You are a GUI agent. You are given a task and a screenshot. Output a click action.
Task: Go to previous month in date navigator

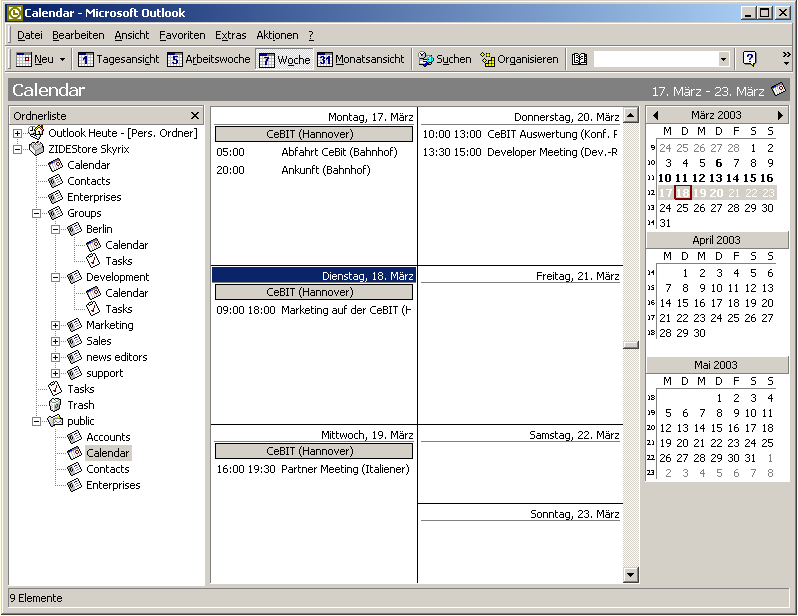(x=656, y=115)
